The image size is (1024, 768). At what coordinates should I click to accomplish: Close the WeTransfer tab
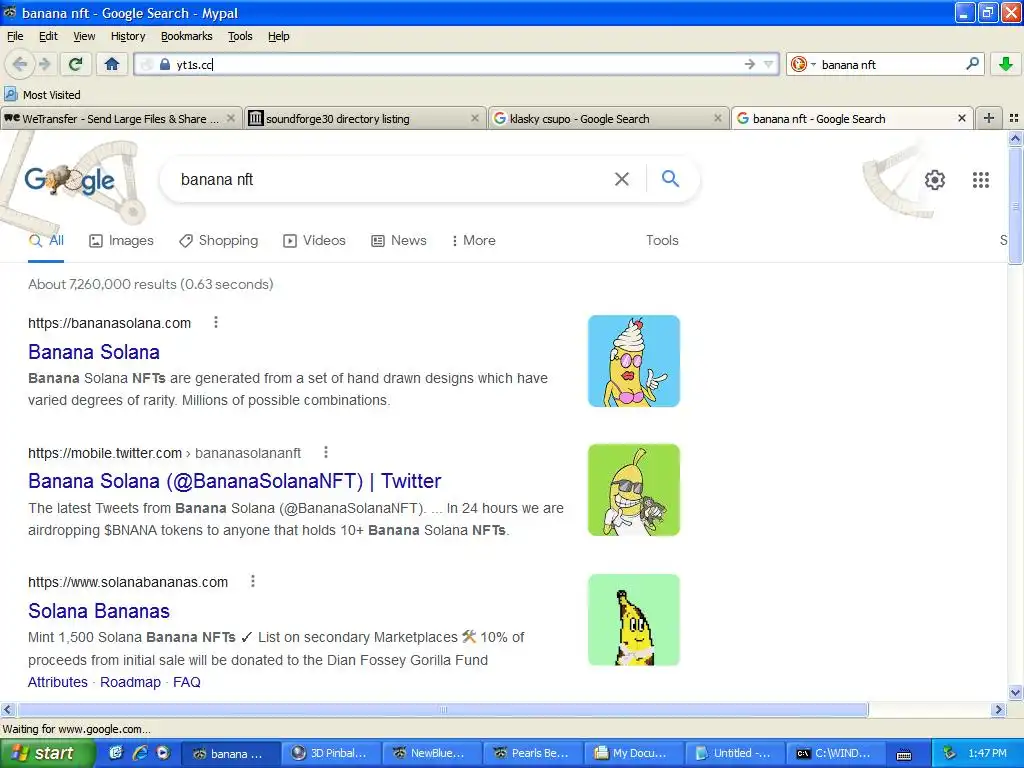click(x=231, y=118)
